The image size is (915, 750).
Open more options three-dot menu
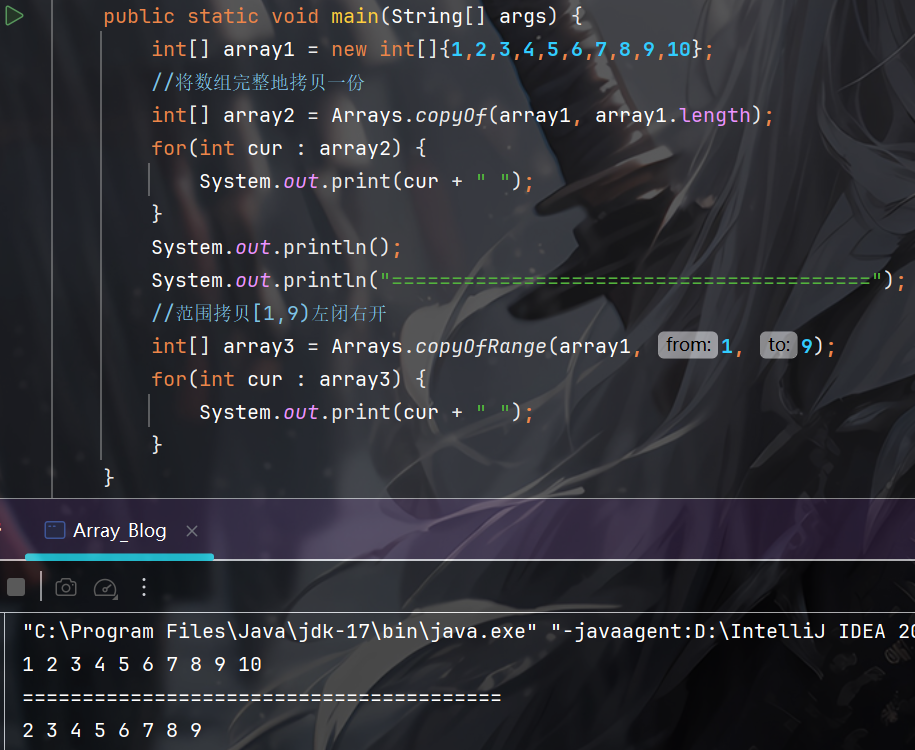(144, 587)
